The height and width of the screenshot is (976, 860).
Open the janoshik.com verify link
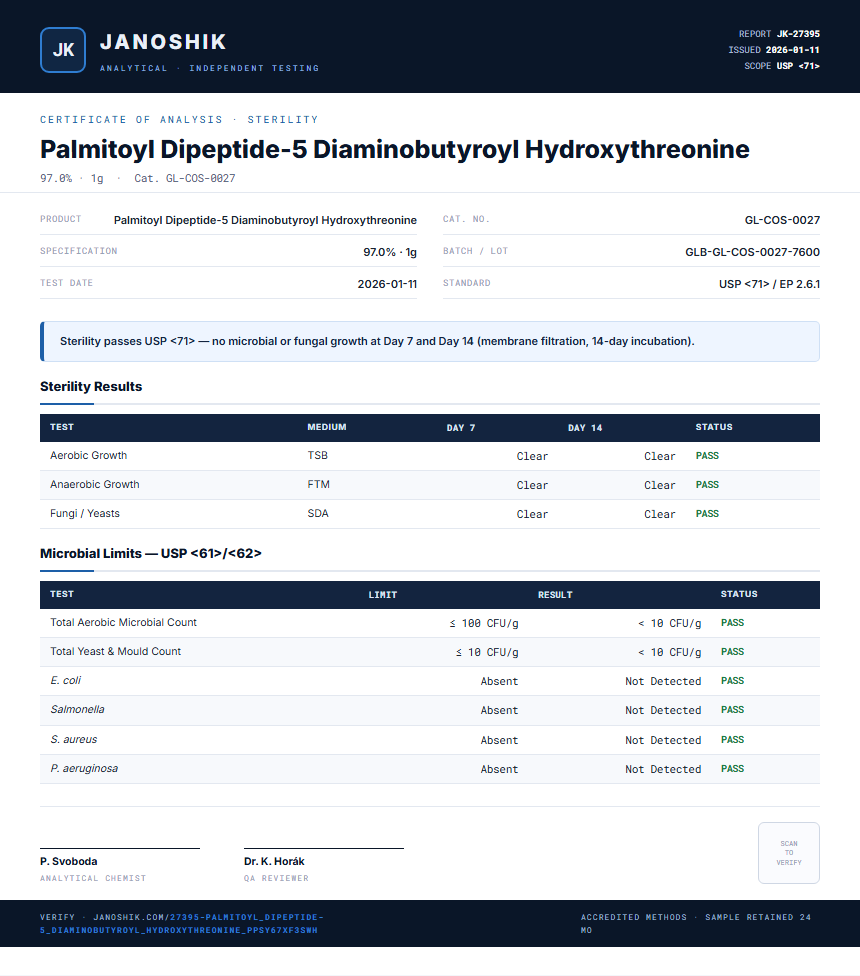point(182,924)
